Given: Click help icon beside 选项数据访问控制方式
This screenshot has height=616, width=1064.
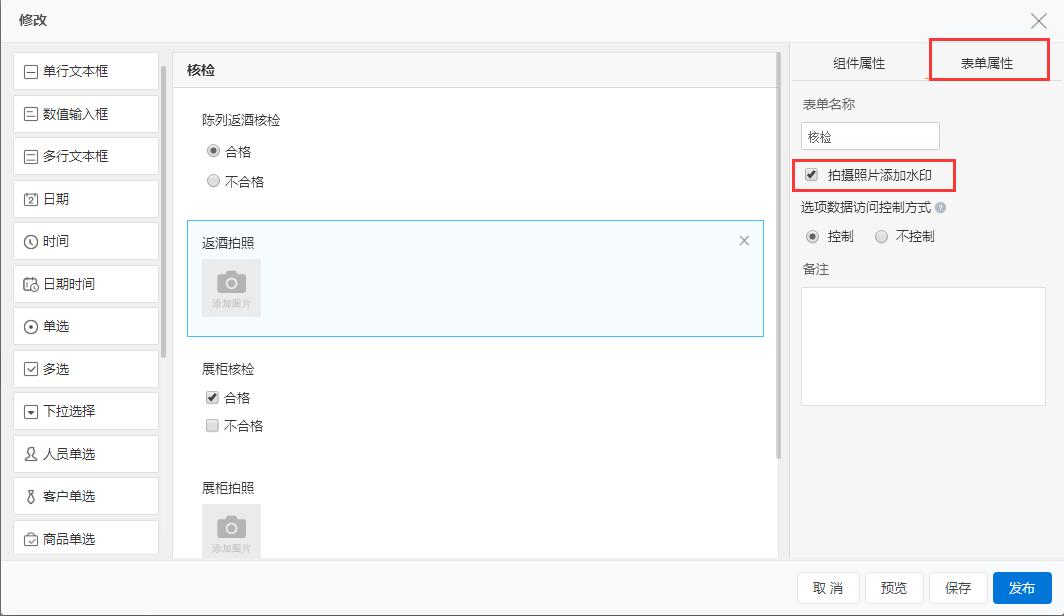Looking at the screenshot, I should click(x=940, y=208).
